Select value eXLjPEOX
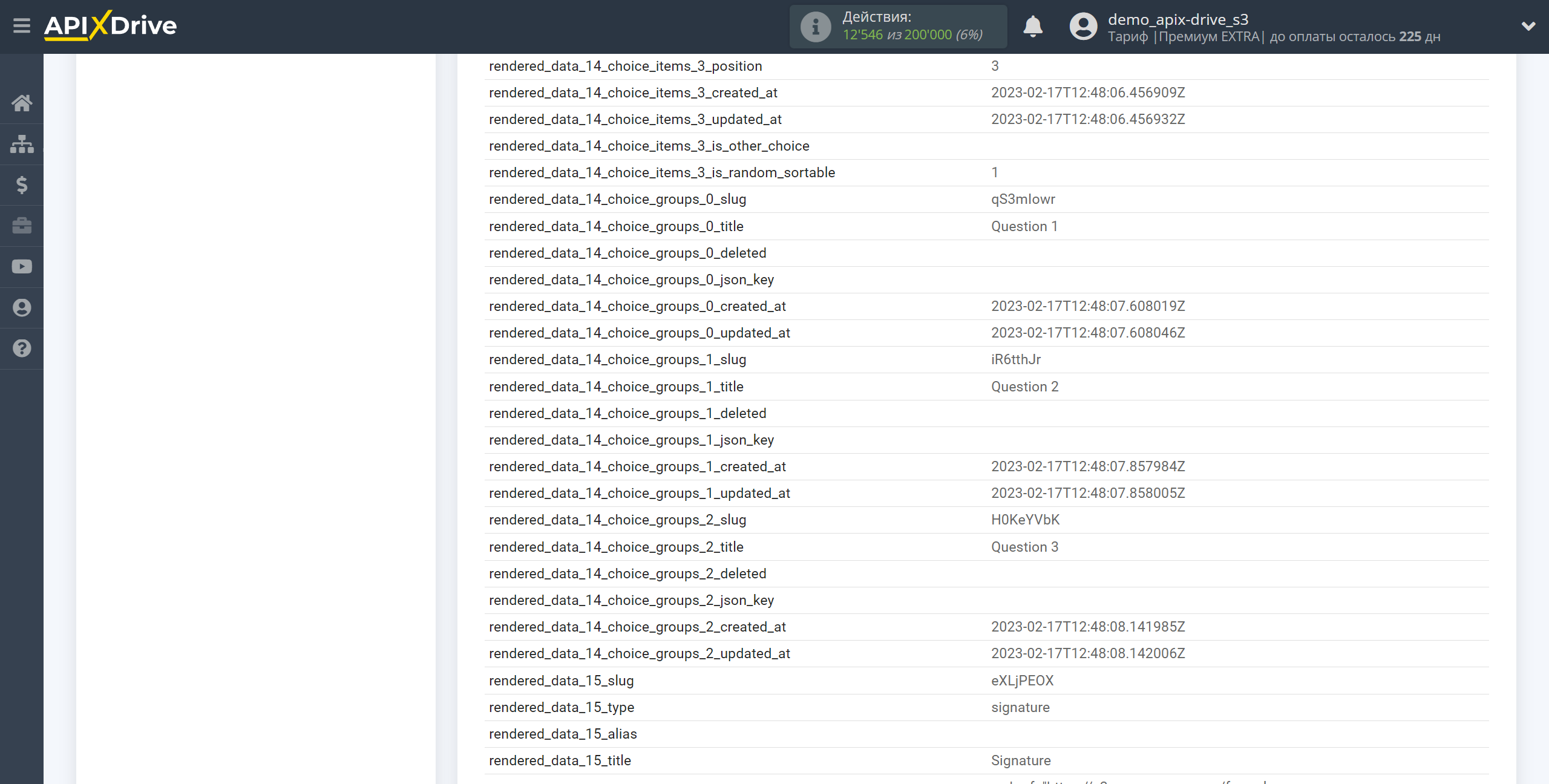The image size is (1549, 784). pyautogui.click(x=1022, y=681)
